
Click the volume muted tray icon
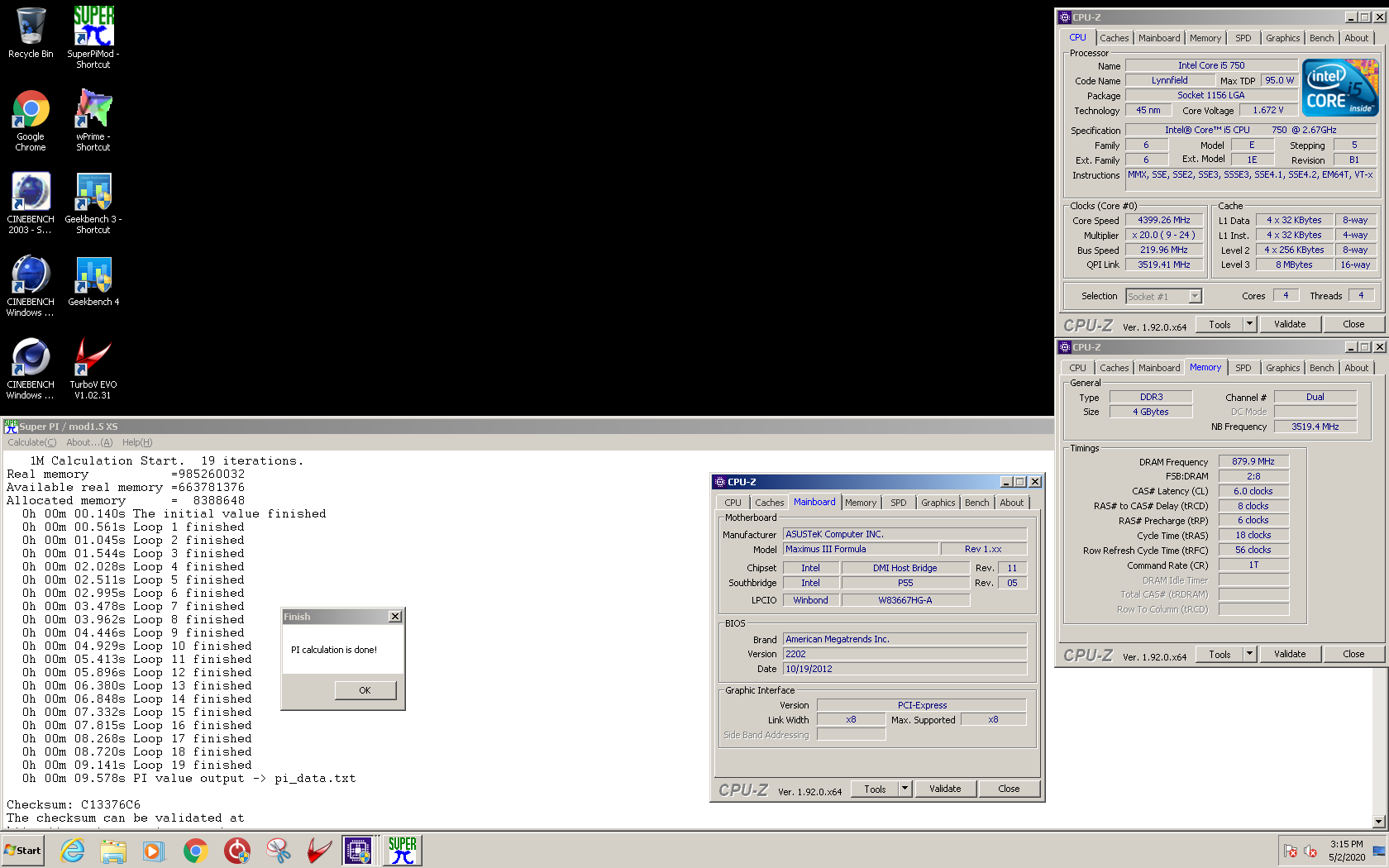click(1310, 851)
